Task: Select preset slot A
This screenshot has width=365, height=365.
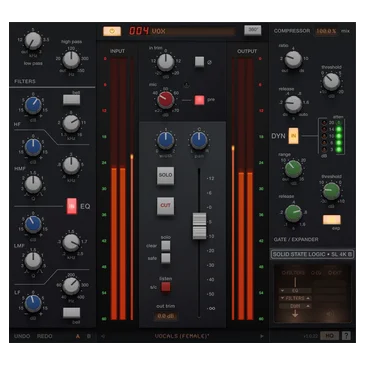Action: pos(78,336)
